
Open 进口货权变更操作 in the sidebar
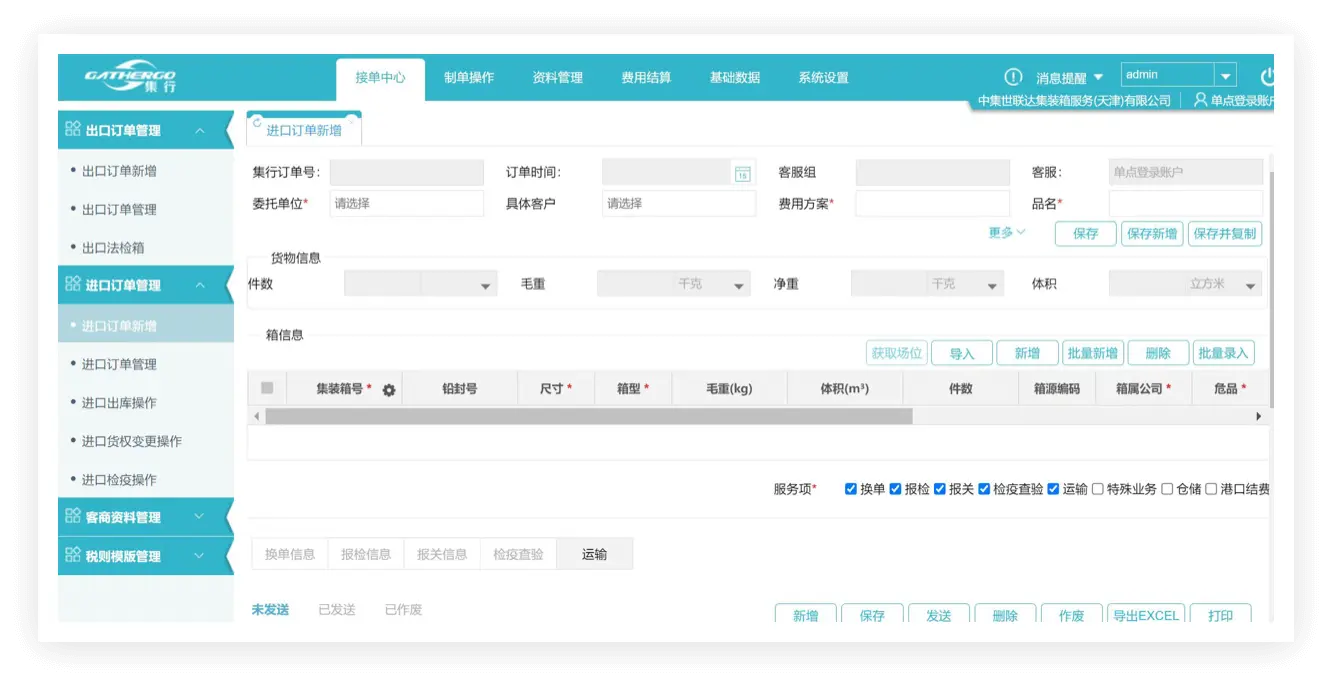coord(132,441)
